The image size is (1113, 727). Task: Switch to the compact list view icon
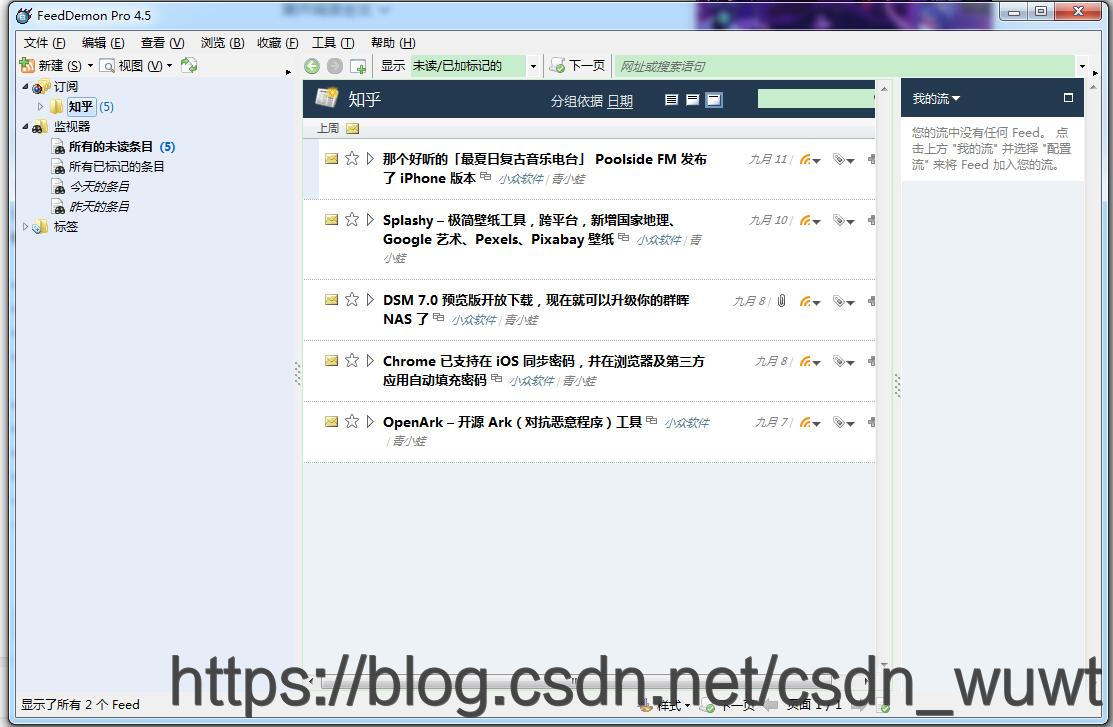671,100
